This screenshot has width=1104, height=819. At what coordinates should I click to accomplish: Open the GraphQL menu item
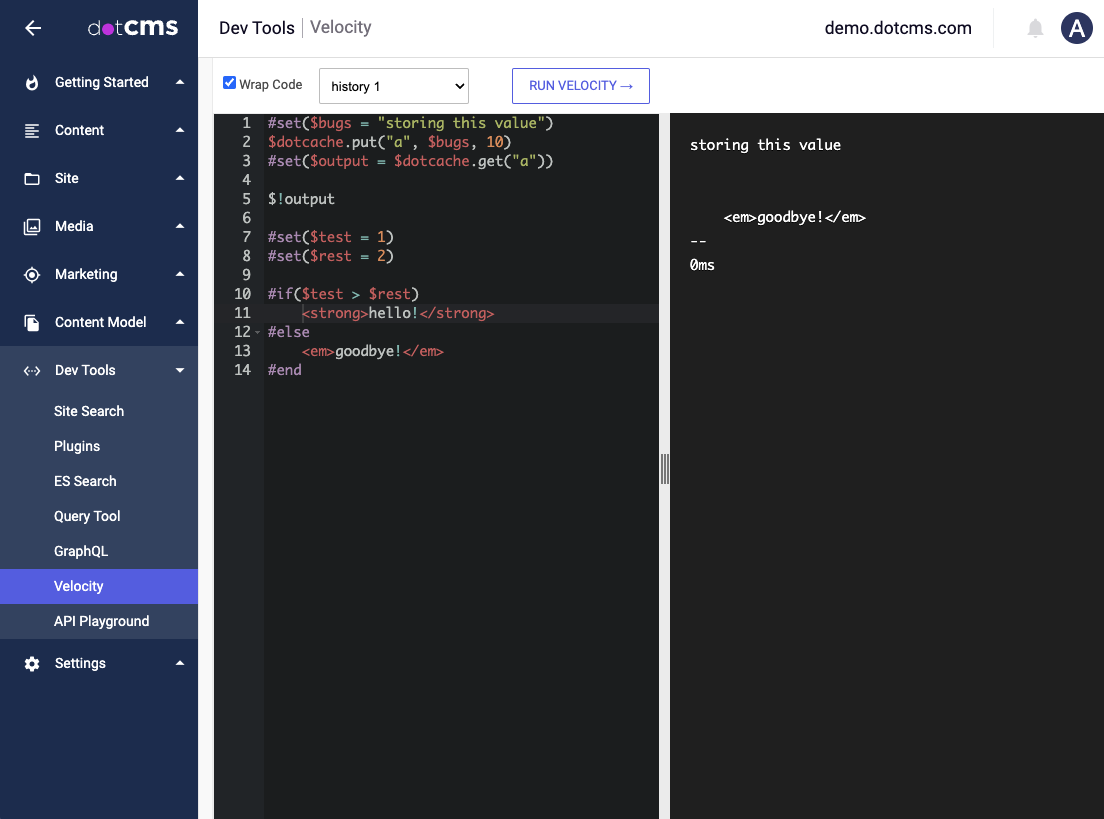point(81,551)
